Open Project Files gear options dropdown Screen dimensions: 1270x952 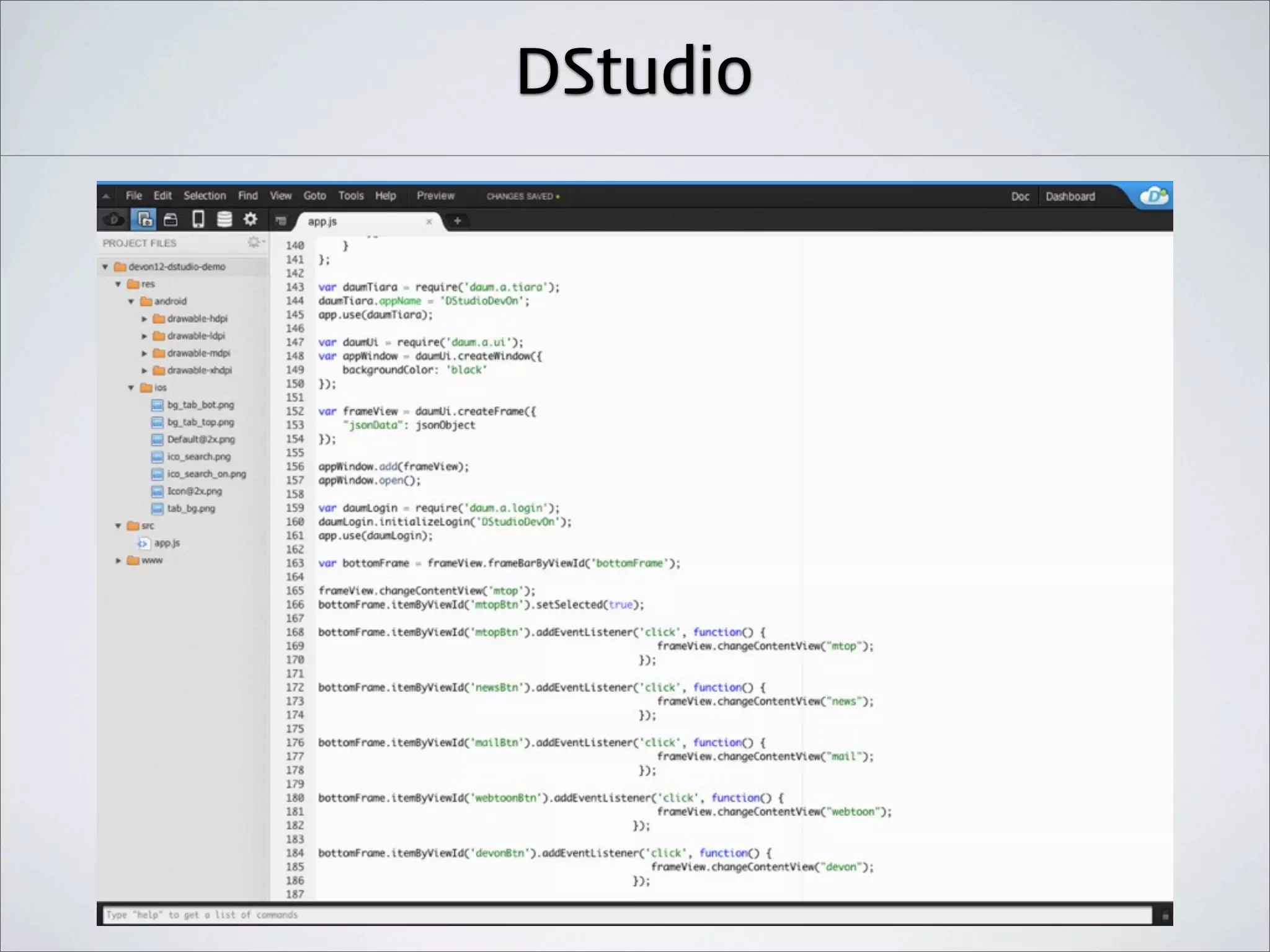coord(255,242)
